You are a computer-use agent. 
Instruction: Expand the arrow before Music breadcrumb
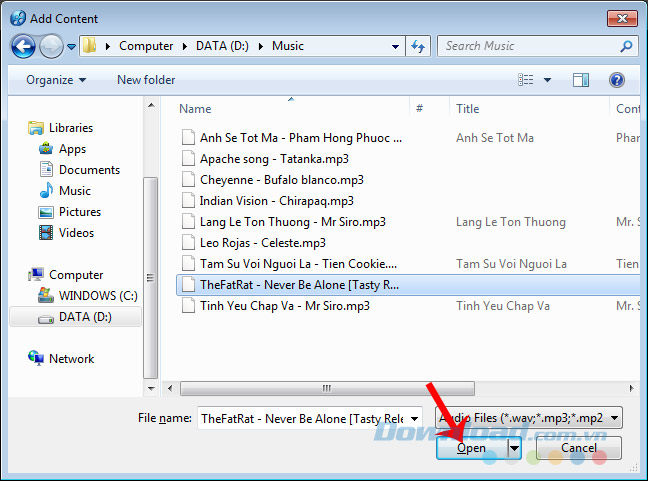pyautogui.click(x=261, y=46)
